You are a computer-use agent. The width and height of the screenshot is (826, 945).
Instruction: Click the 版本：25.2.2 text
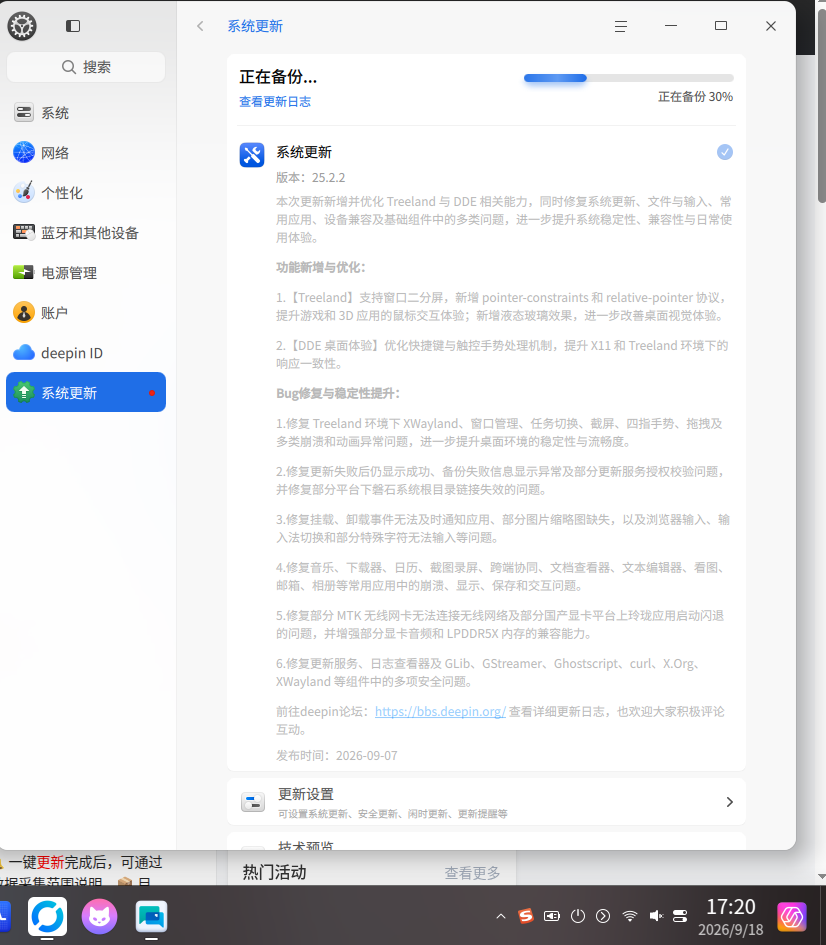pyautogui.click(x=311, y=178)
